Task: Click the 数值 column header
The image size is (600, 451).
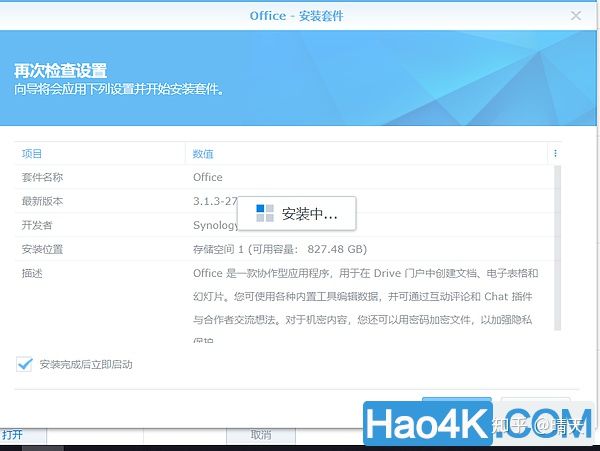Action: 203,154
